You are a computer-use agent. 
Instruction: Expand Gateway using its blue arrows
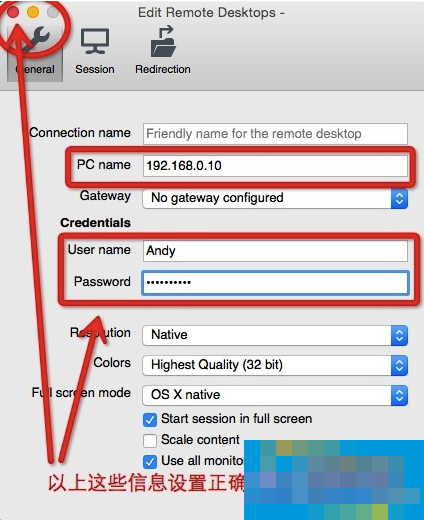click(x=399, y=198)
